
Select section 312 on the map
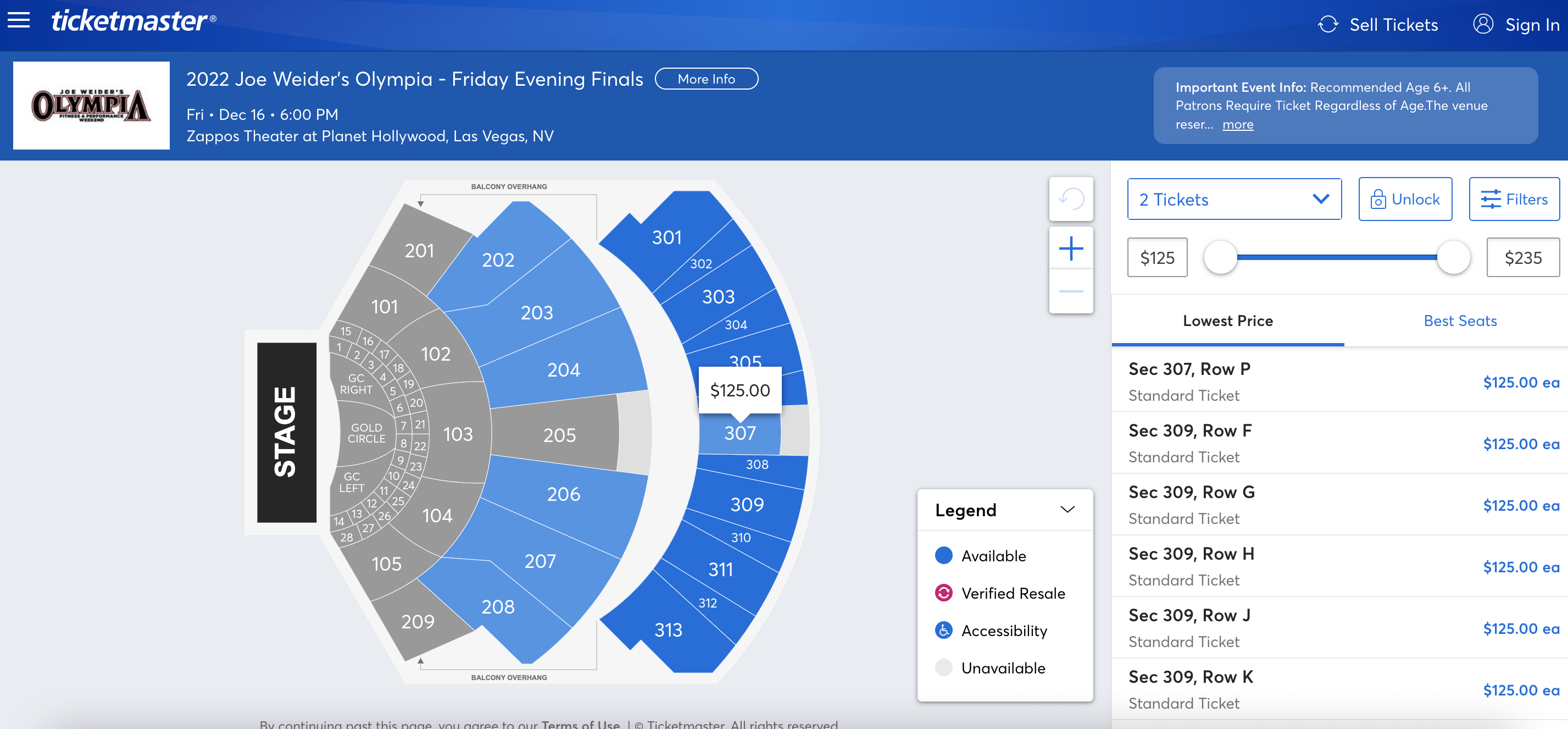707,603
